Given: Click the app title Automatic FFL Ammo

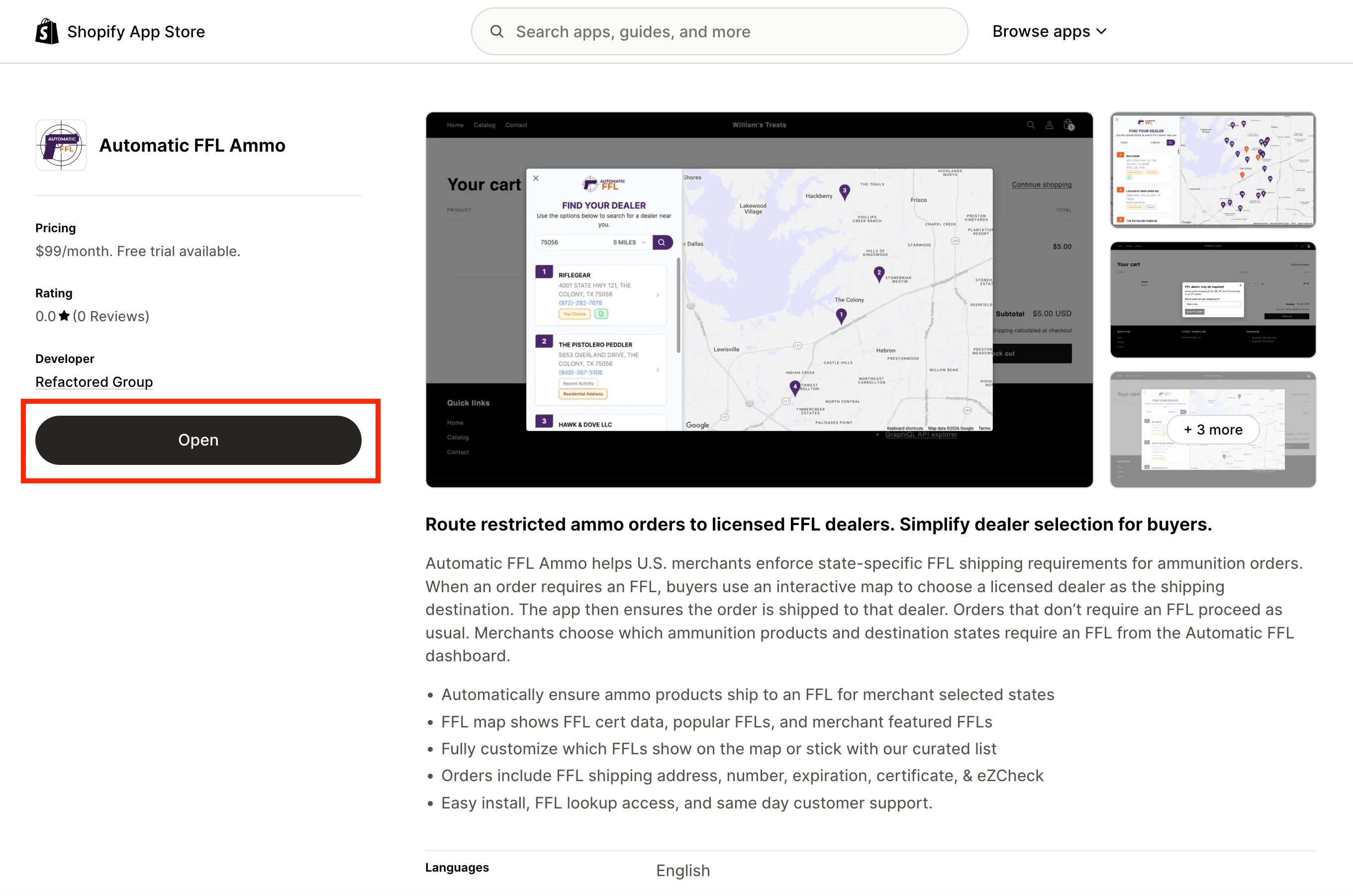Looking at the screenshot, I should tap(192, 145).
